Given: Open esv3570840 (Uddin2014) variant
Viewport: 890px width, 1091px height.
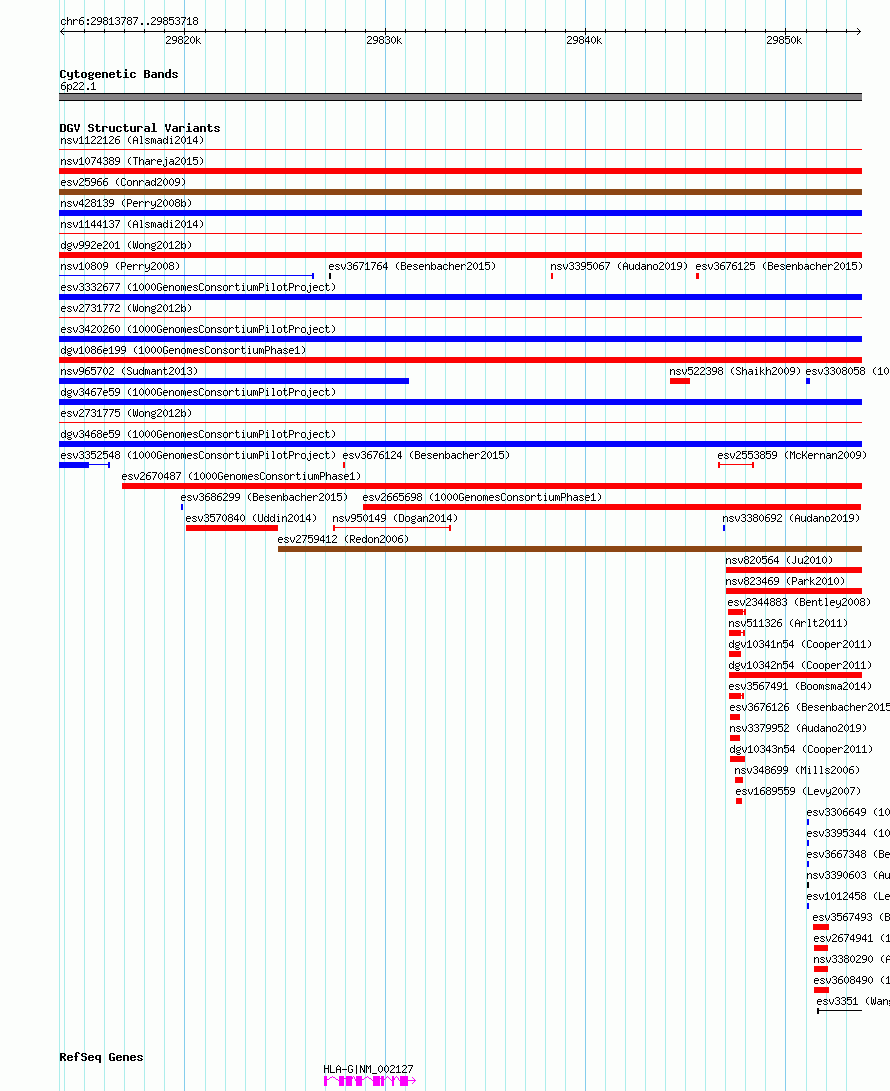Looking at the screenshot, I should [251, 518].
